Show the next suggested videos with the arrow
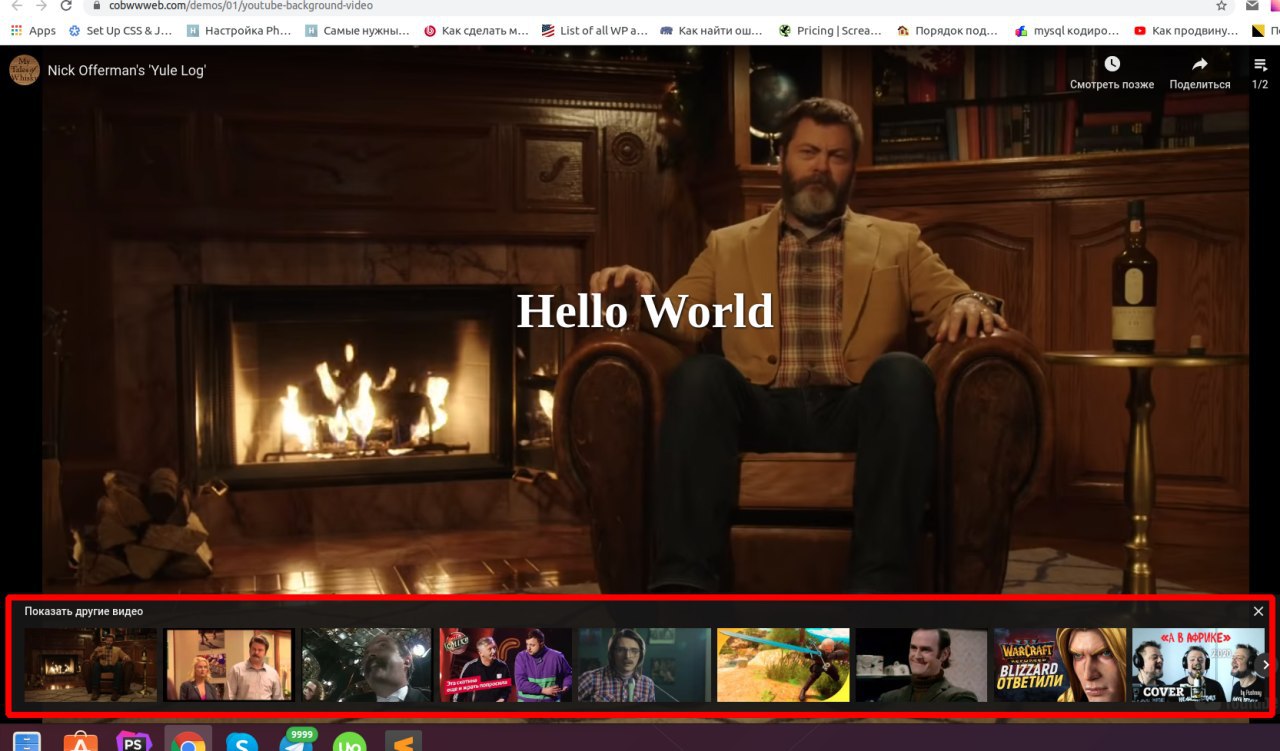This screenshot has height=751, width=1280. pos(1266,664)
